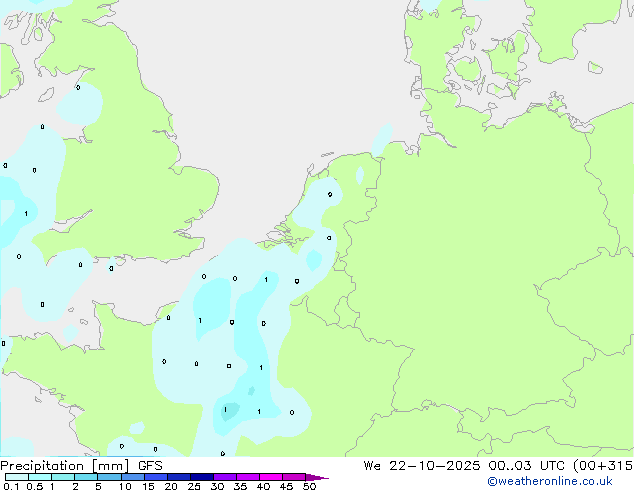Click the '[mm]' unit label

click(111, 466)
